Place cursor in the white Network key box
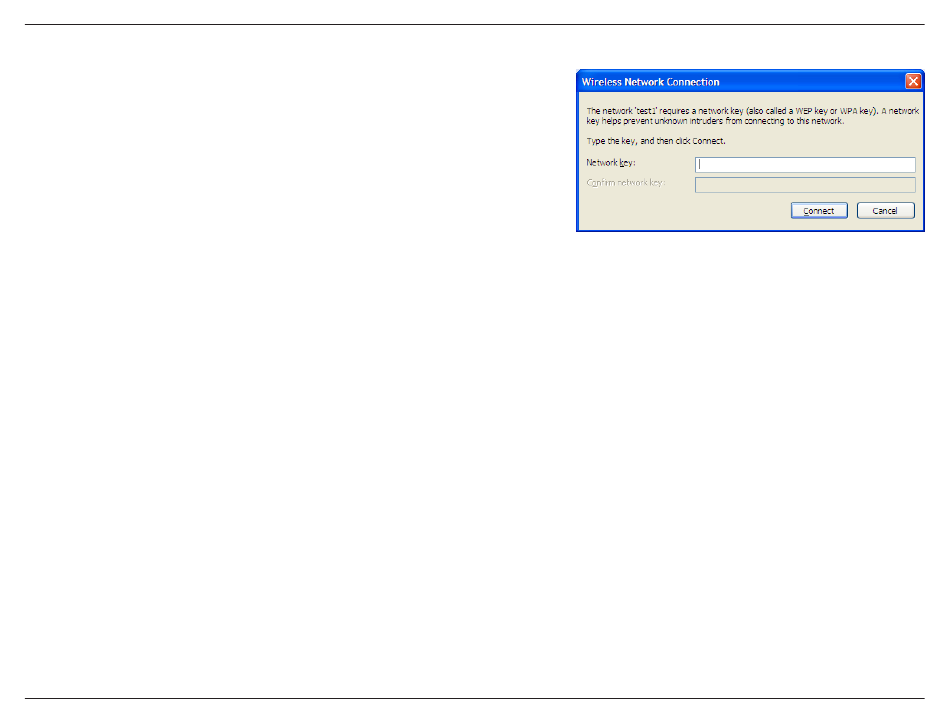The height and width of the screenshot is (725, 950). coord(805,164)
